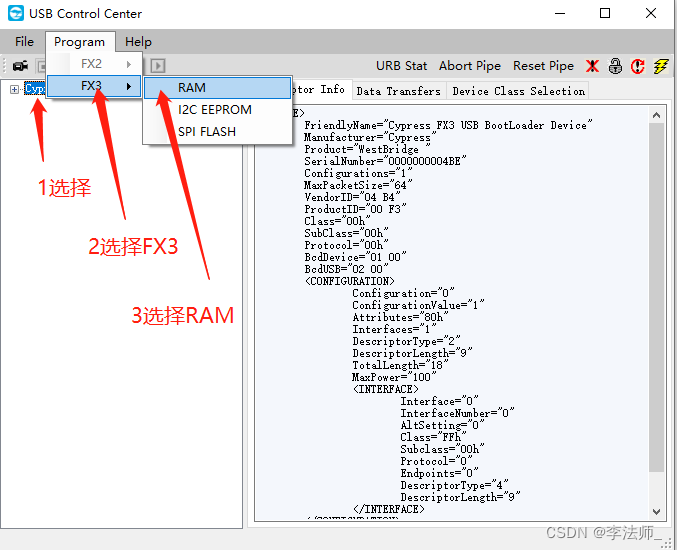Click the play arrow toolbar icon
677x550 pixels.
coord(158,66)
